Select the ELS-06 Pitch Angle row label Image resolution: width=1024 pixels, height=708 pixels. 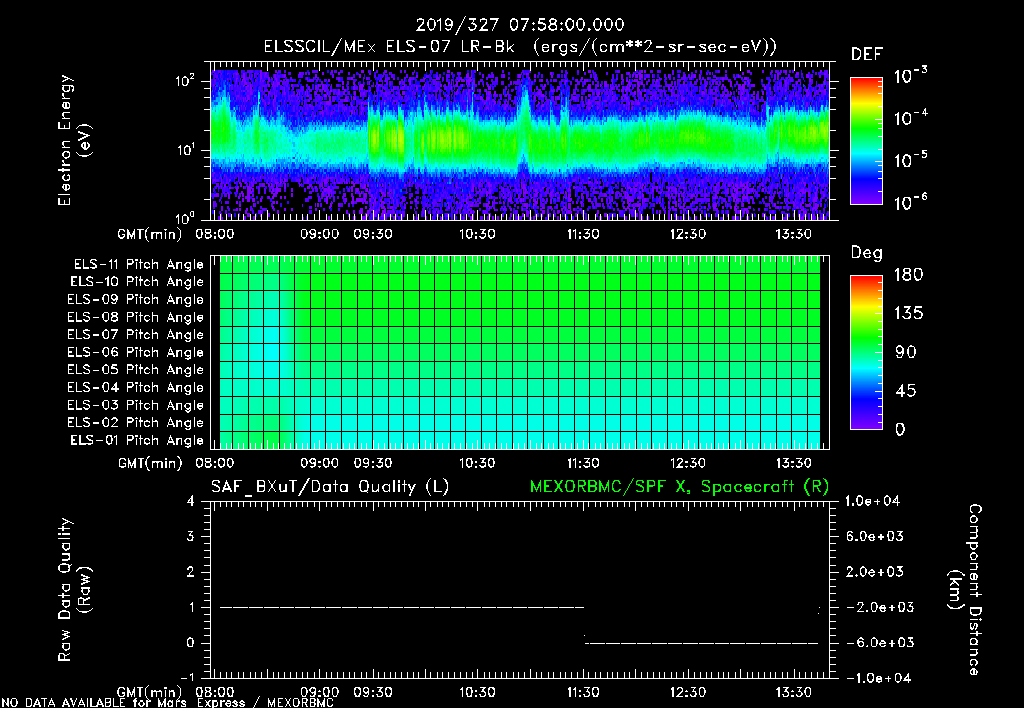pyautogui.click(x=135, y=352)
